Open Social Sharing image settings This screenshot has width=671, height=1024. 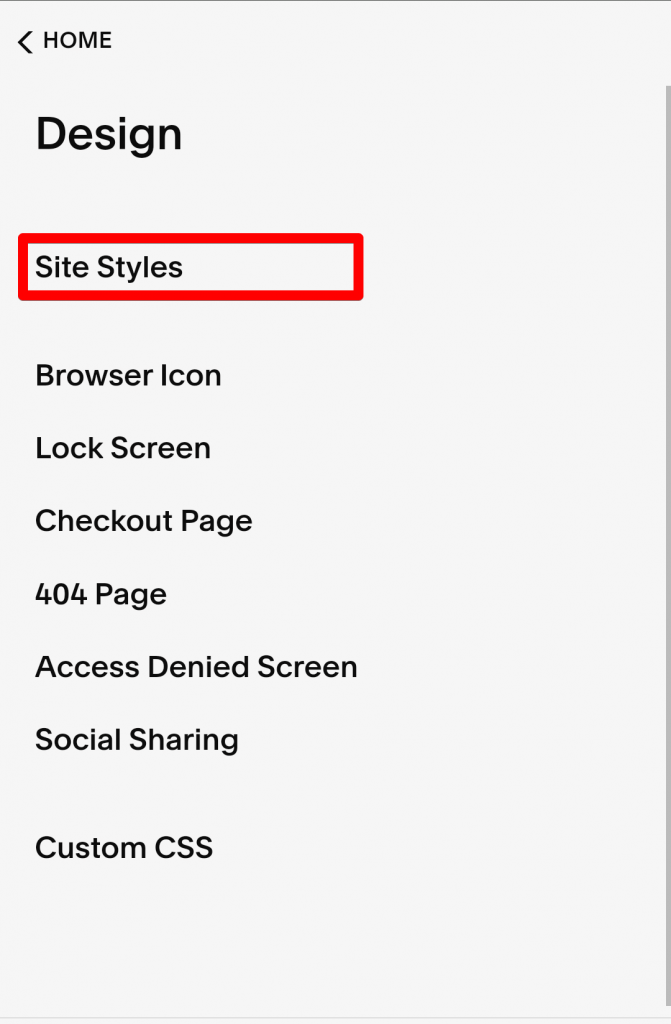point(136,739)
